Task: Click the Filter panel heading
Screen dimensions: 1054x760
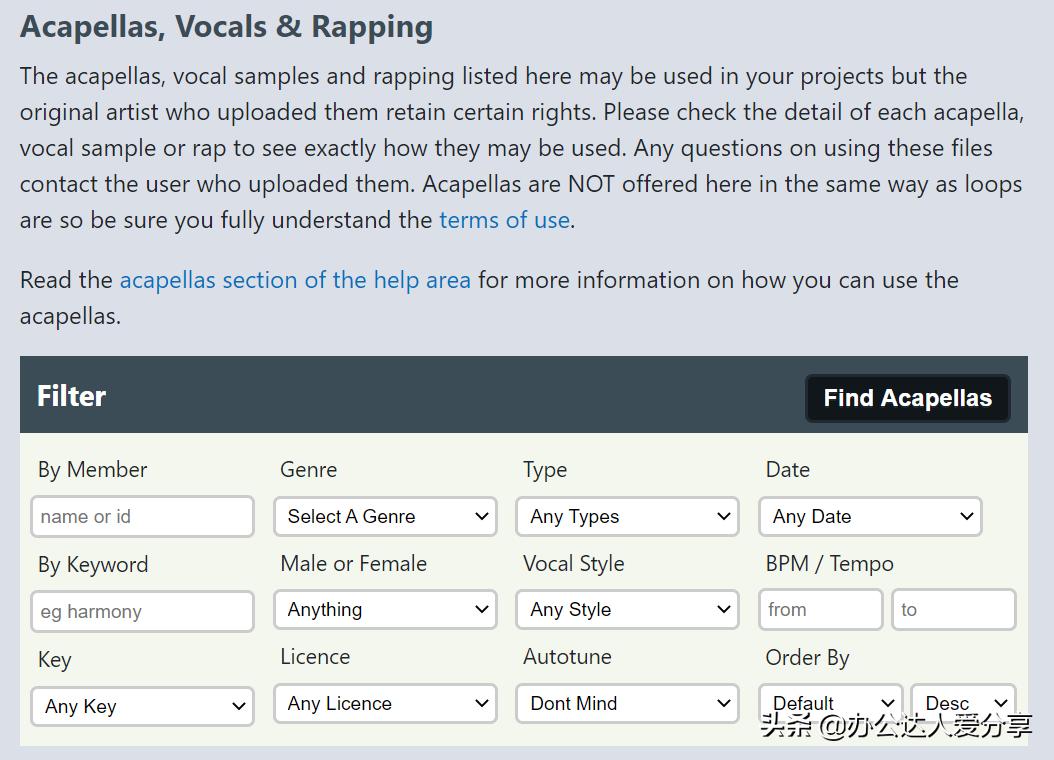Action: click(72, 396)
